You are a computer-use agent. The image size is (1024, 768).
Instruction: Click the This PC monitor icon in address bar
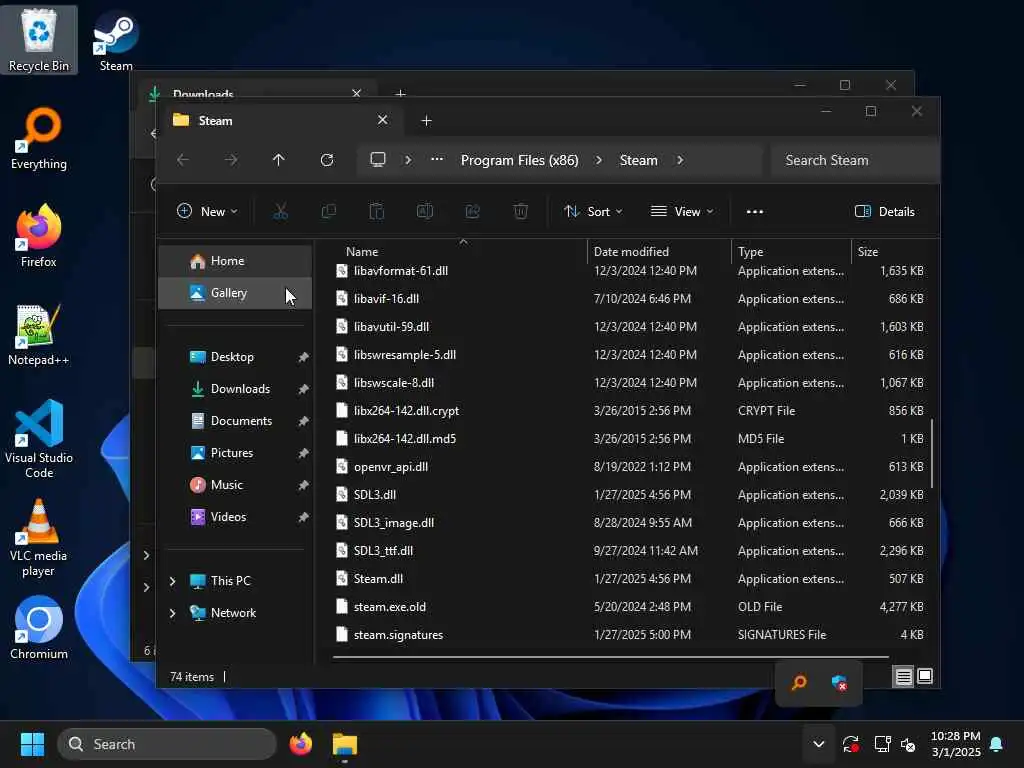pos(378,160)
